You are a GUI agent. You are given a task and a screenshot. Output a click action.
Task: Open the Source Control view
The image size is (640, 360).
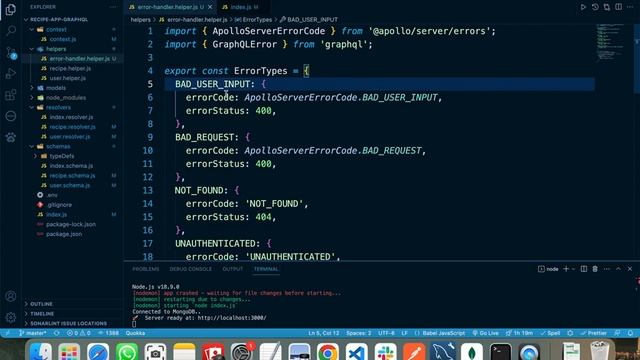tap(11, 52)
